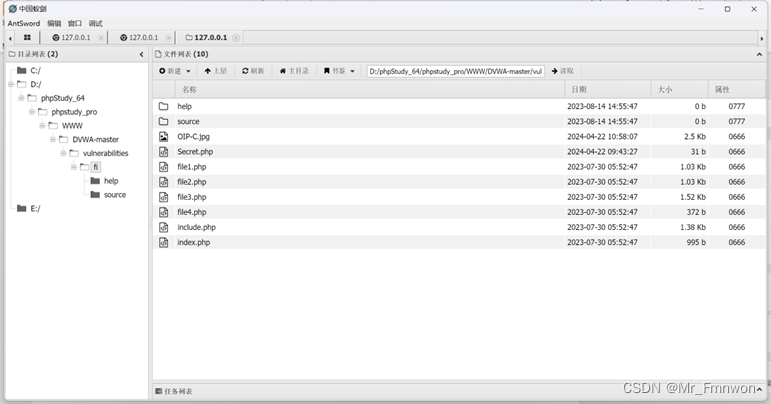771x404 pixels.
Task: Close the first 127.0.0.1 tab
Action: [101, 38]
